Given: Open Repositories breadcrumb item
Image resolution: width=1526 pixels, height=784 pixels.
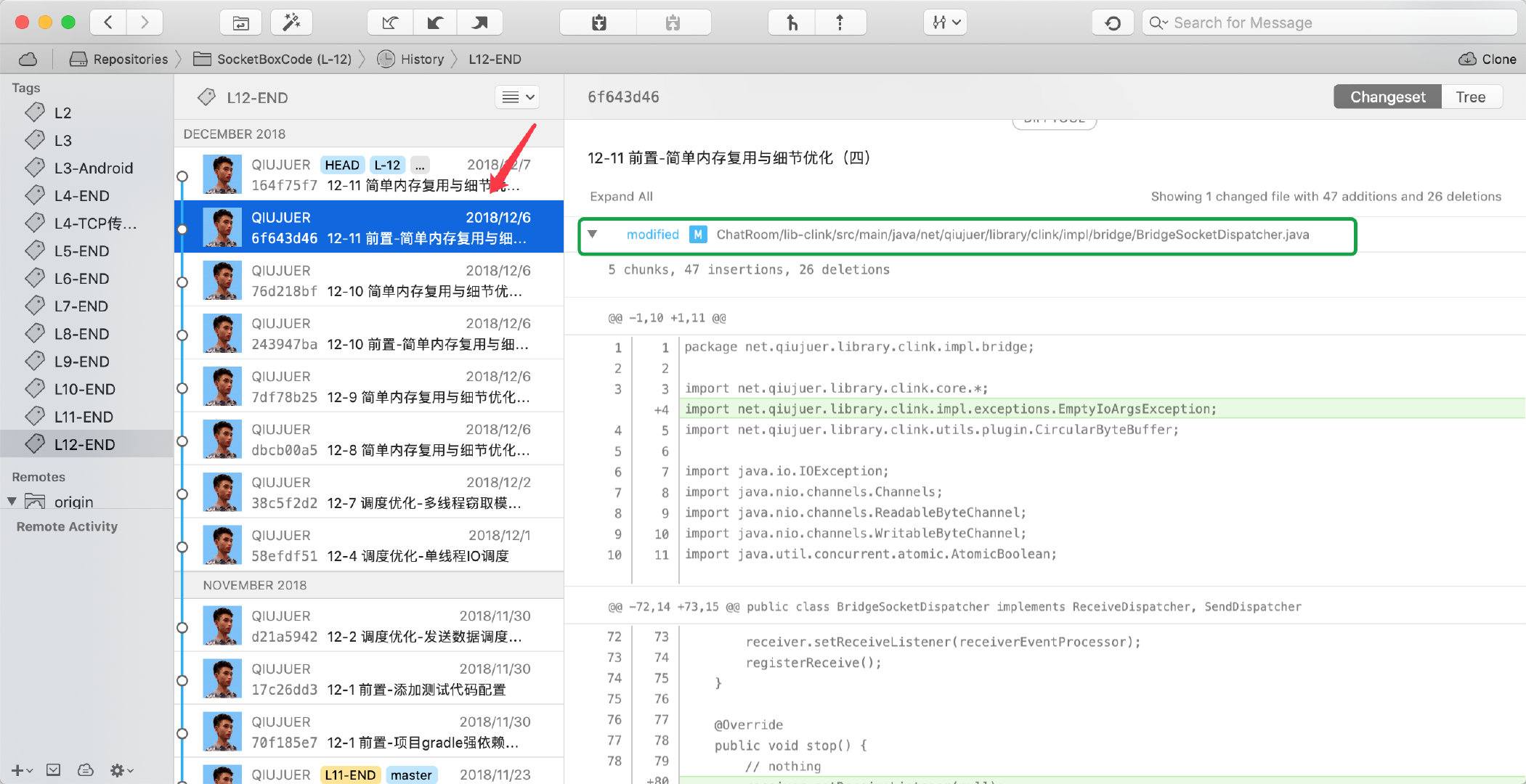Looking at the screenshot, I should click(129, 59).
